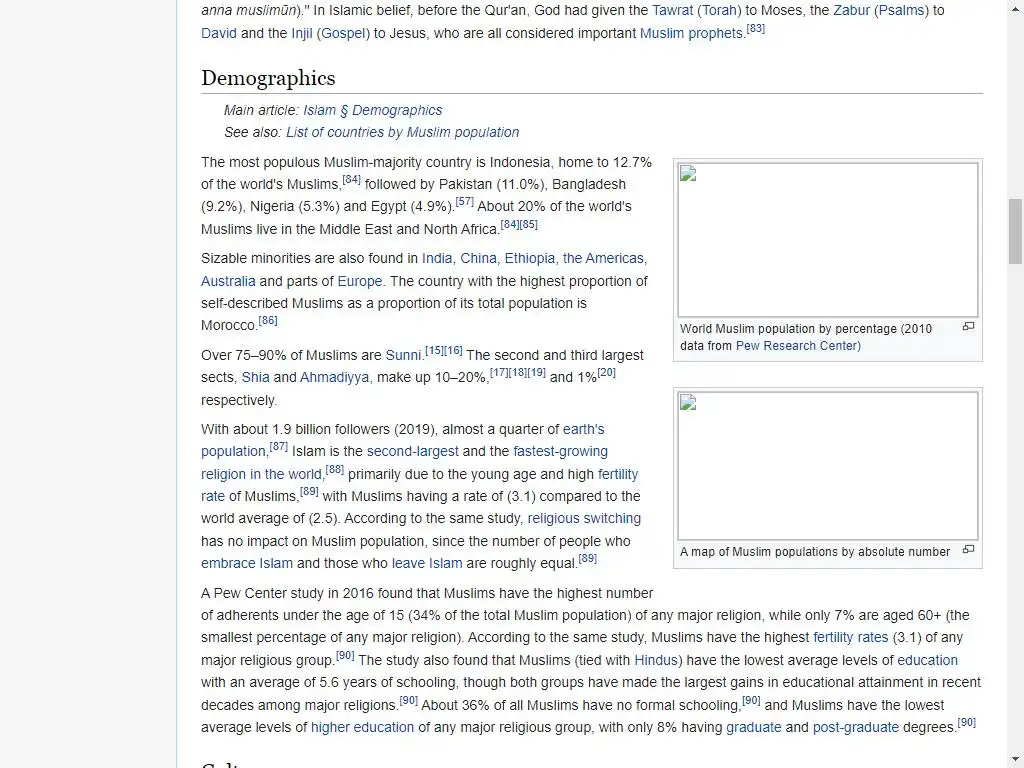Jump to citation 57 after Egypt
The width and height of the screenshot is (1024, 768).
point(464,202)
